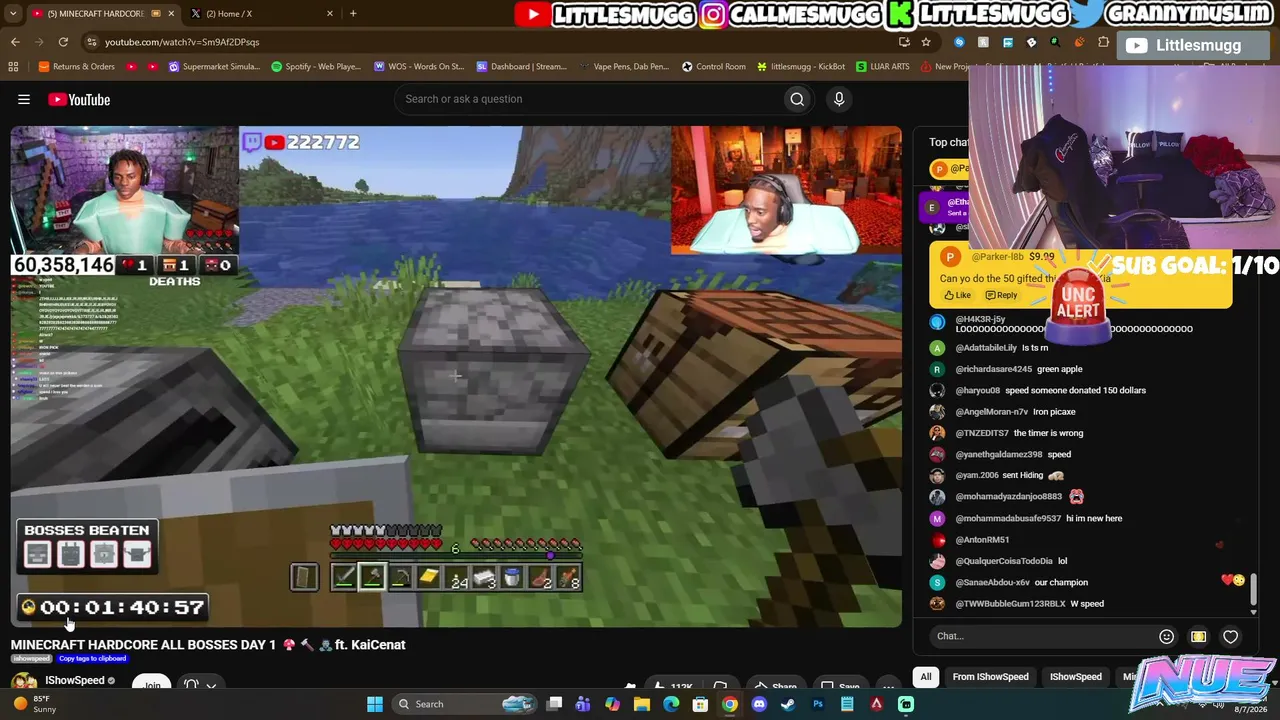The image size is (1280, 720).
Task: Open Microsoft Teams from the taskbar
Action: (x=583, y=704)
